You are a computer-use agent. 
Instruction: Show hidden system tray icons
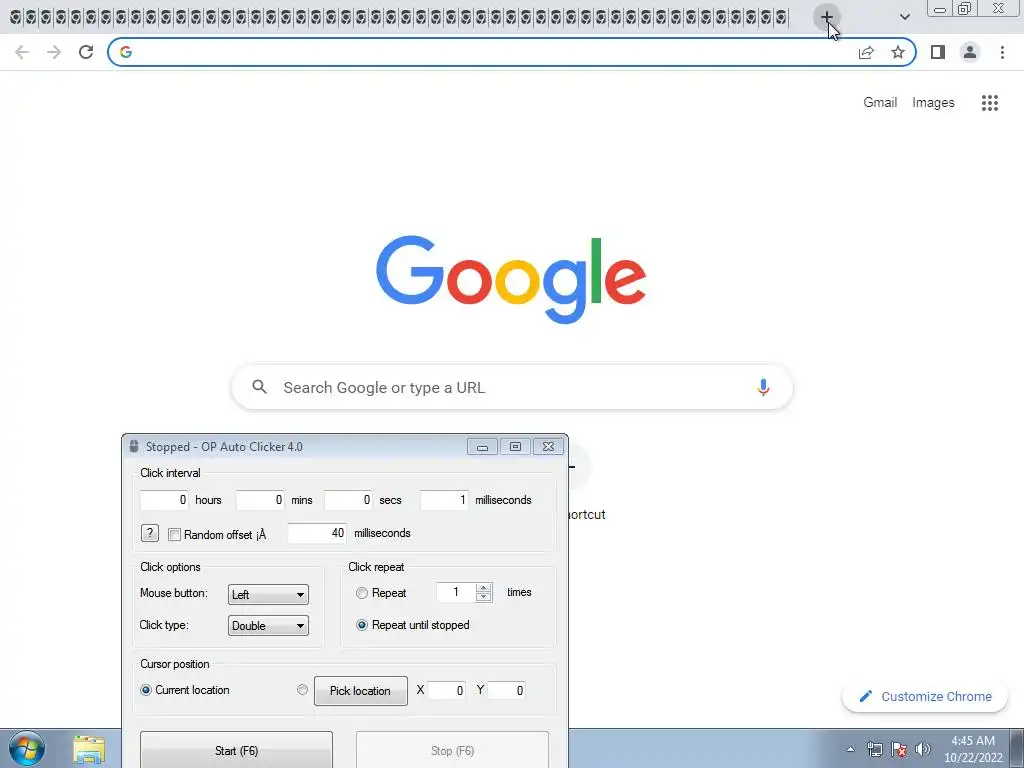[x=850, y=749]
